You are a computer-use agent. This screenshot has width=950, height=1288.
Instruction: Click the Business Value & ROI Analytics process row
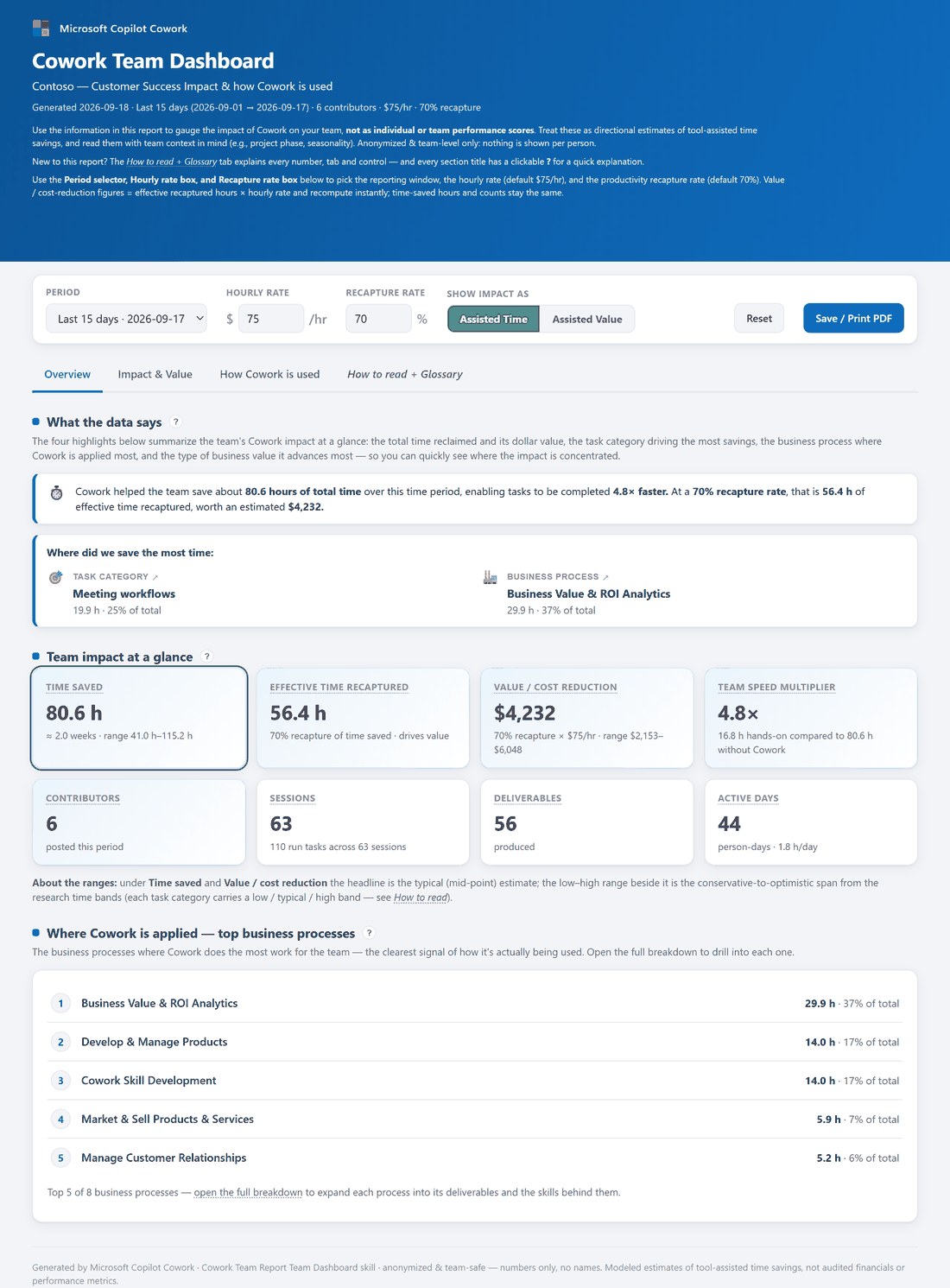pos(474,1003)
